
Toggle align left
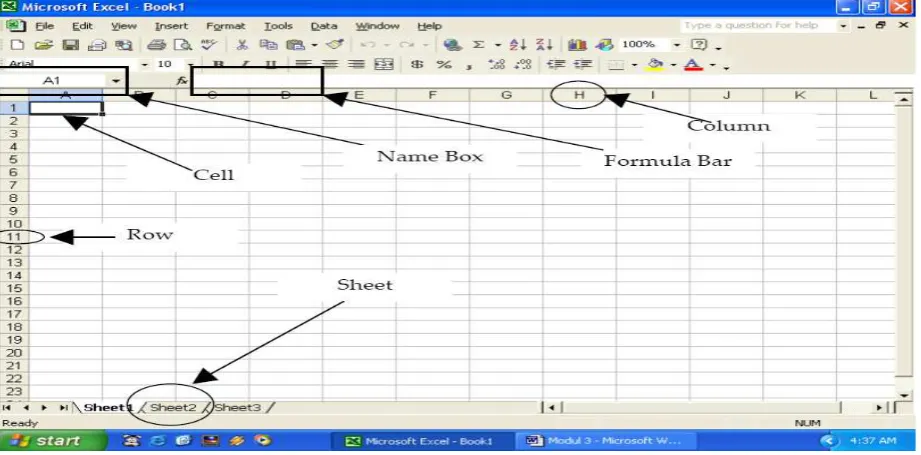point(302,64)
